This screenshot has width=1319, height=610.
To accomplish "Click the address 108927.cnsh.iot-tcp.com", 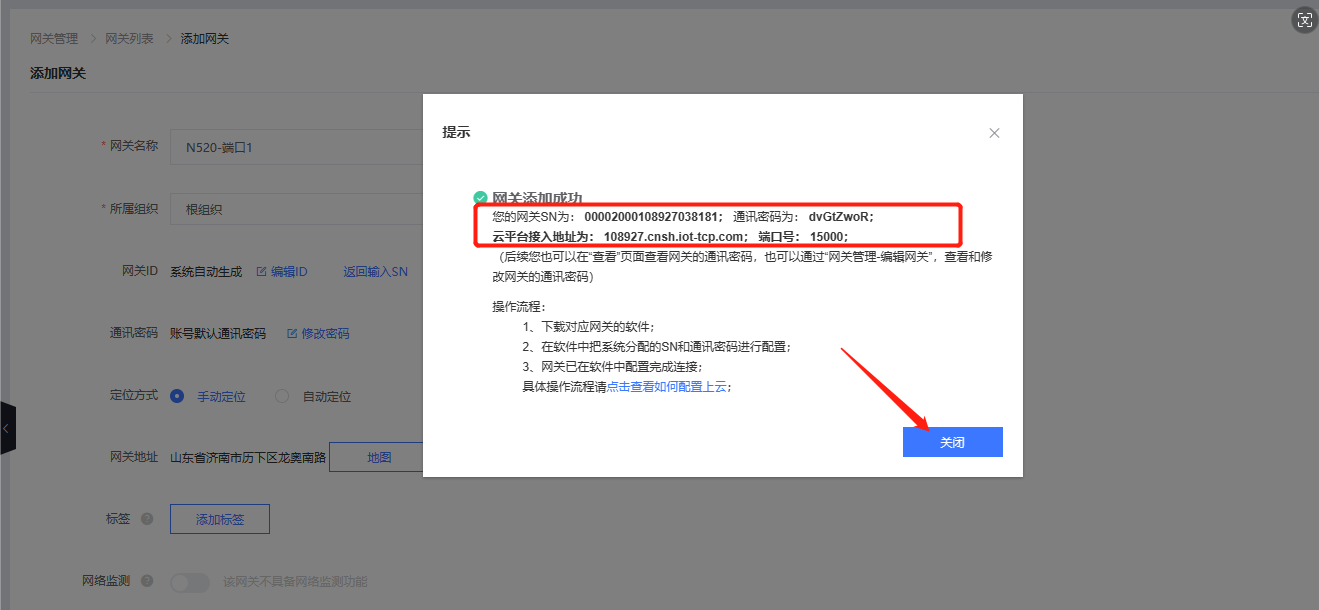I will (x=674, y=237).
